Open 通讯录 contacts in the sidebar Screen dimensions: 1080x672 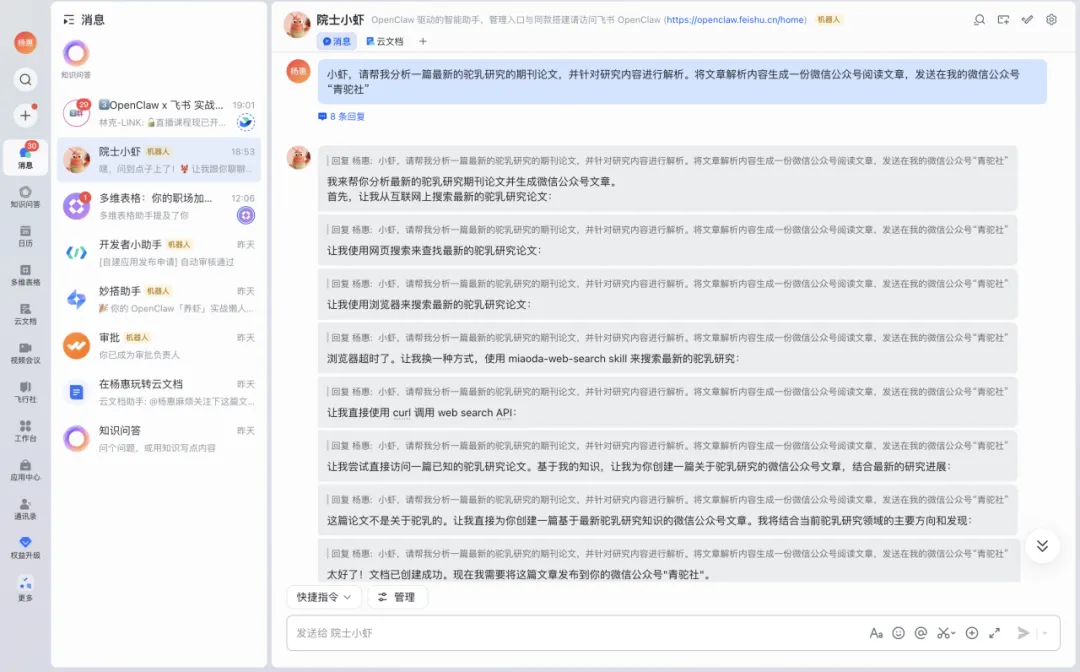pos(25,509)
